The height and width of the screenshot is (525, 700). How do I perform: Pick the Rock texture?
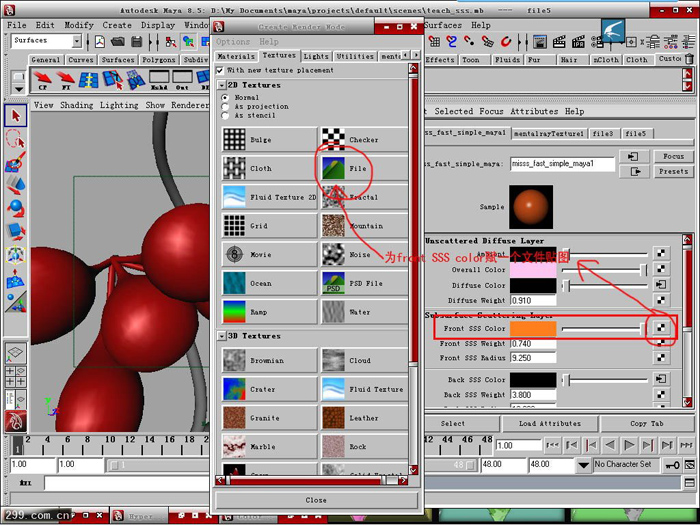(364, 446)
